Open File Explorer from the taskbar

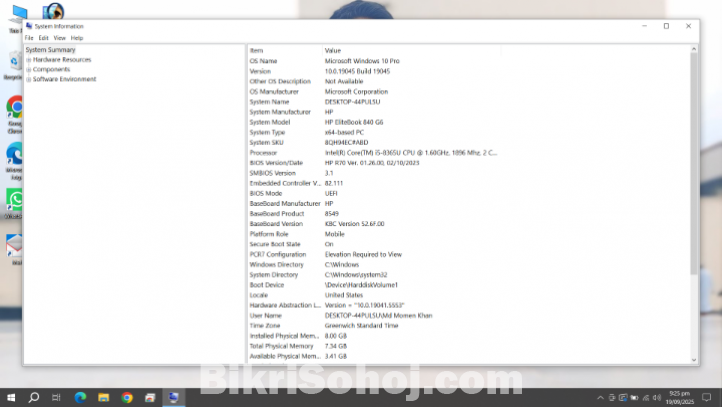[103, 397]
